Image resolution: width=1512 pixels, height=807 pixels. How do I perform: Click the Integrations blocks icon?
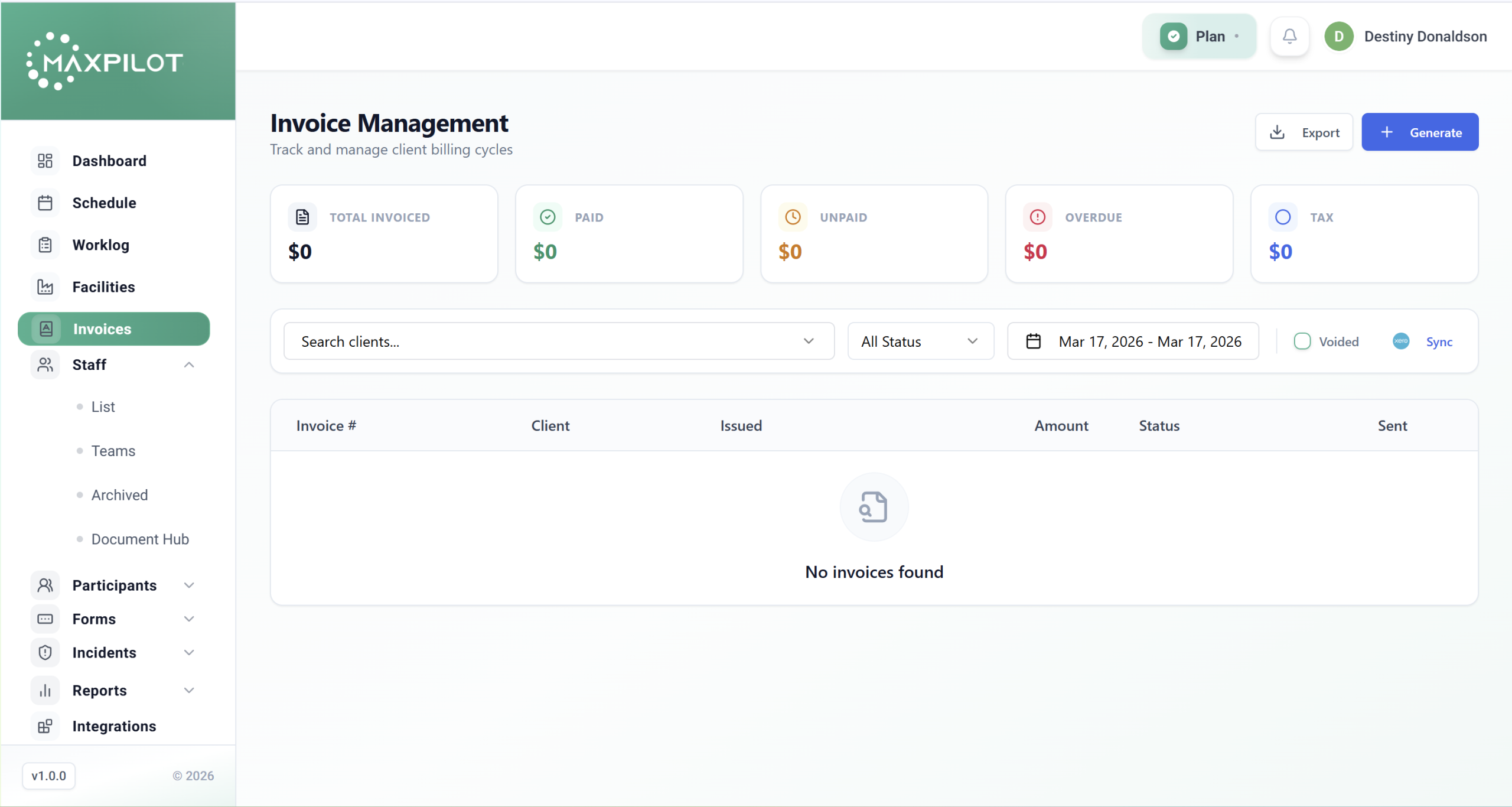[45, 726]
